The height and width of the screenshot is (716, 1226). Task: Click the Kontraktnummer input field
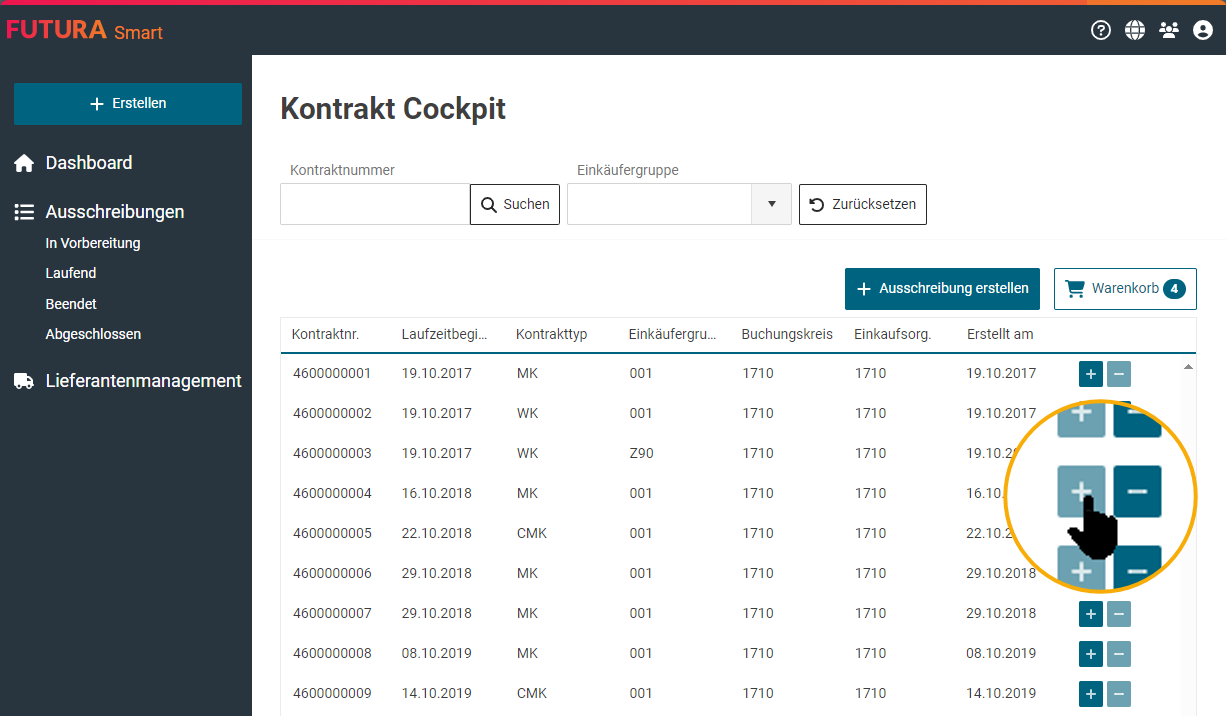[375, 204]
